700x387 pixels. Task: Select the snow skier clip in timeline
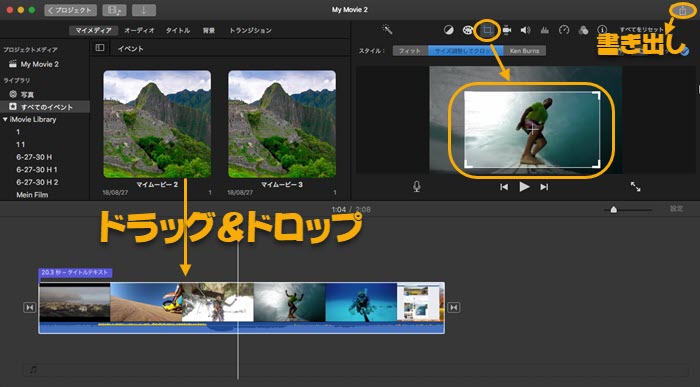pos(218,302)
